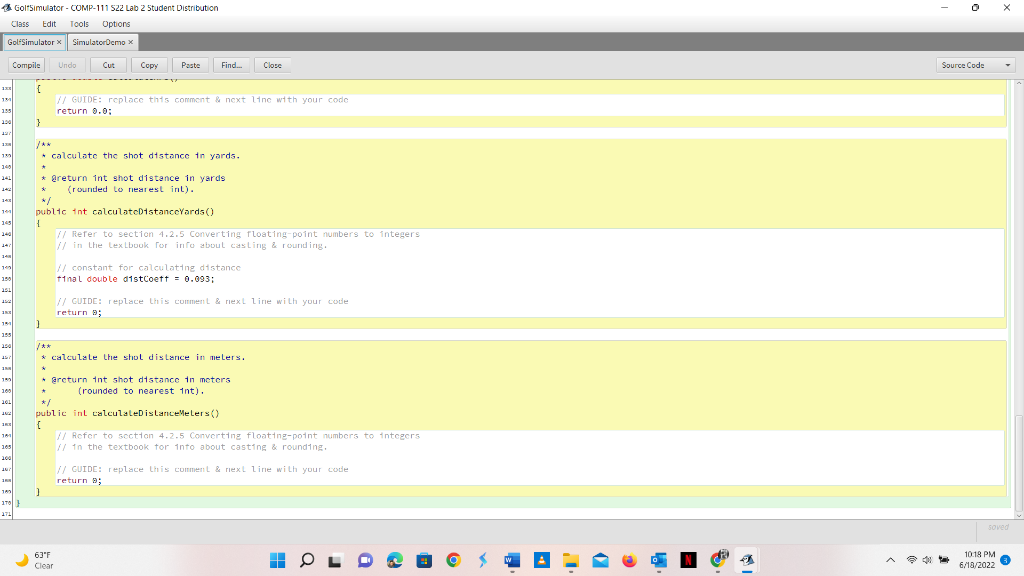Viewport: 1024px width, 576px height.
Task: Click the Copy toolbar button
Action: click(149, 65)
